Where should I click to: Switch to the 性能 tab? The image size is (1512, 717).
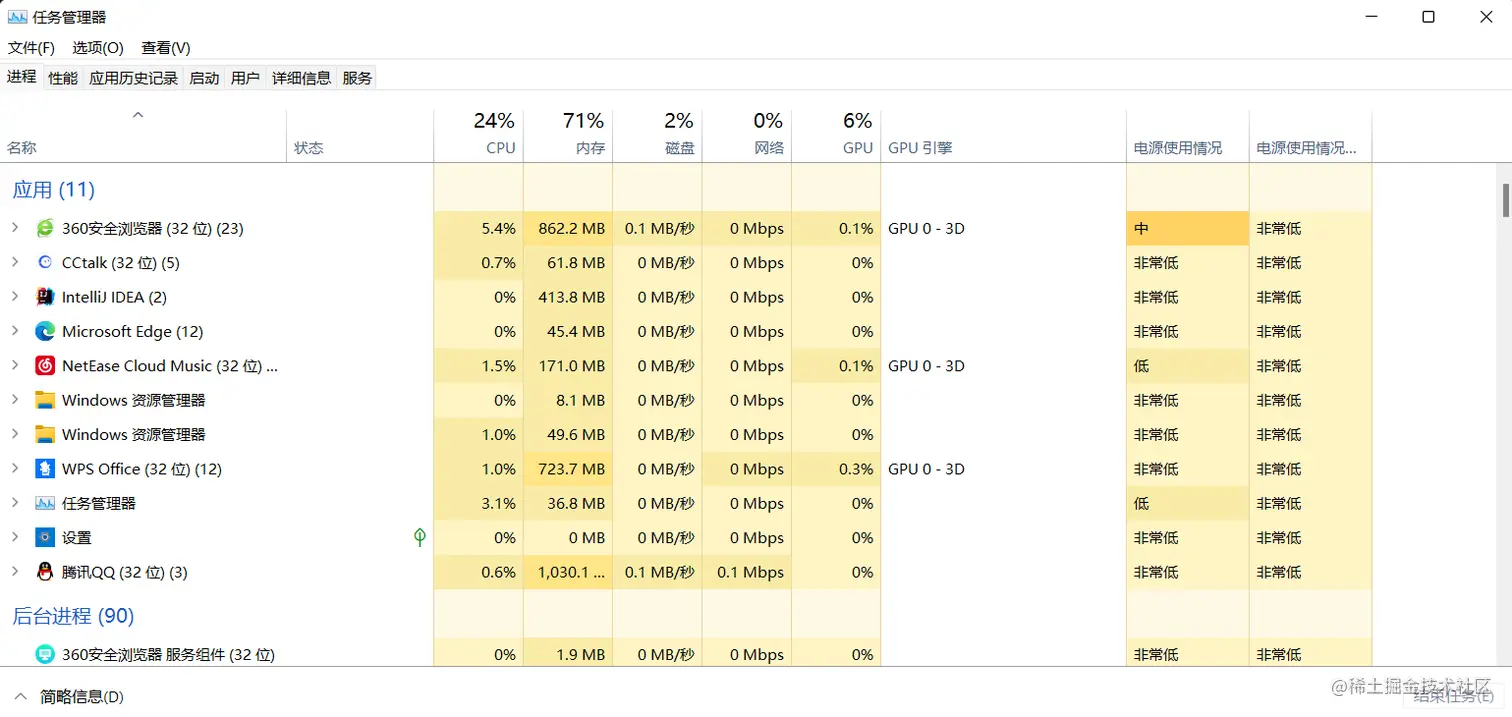pos(63,77)
